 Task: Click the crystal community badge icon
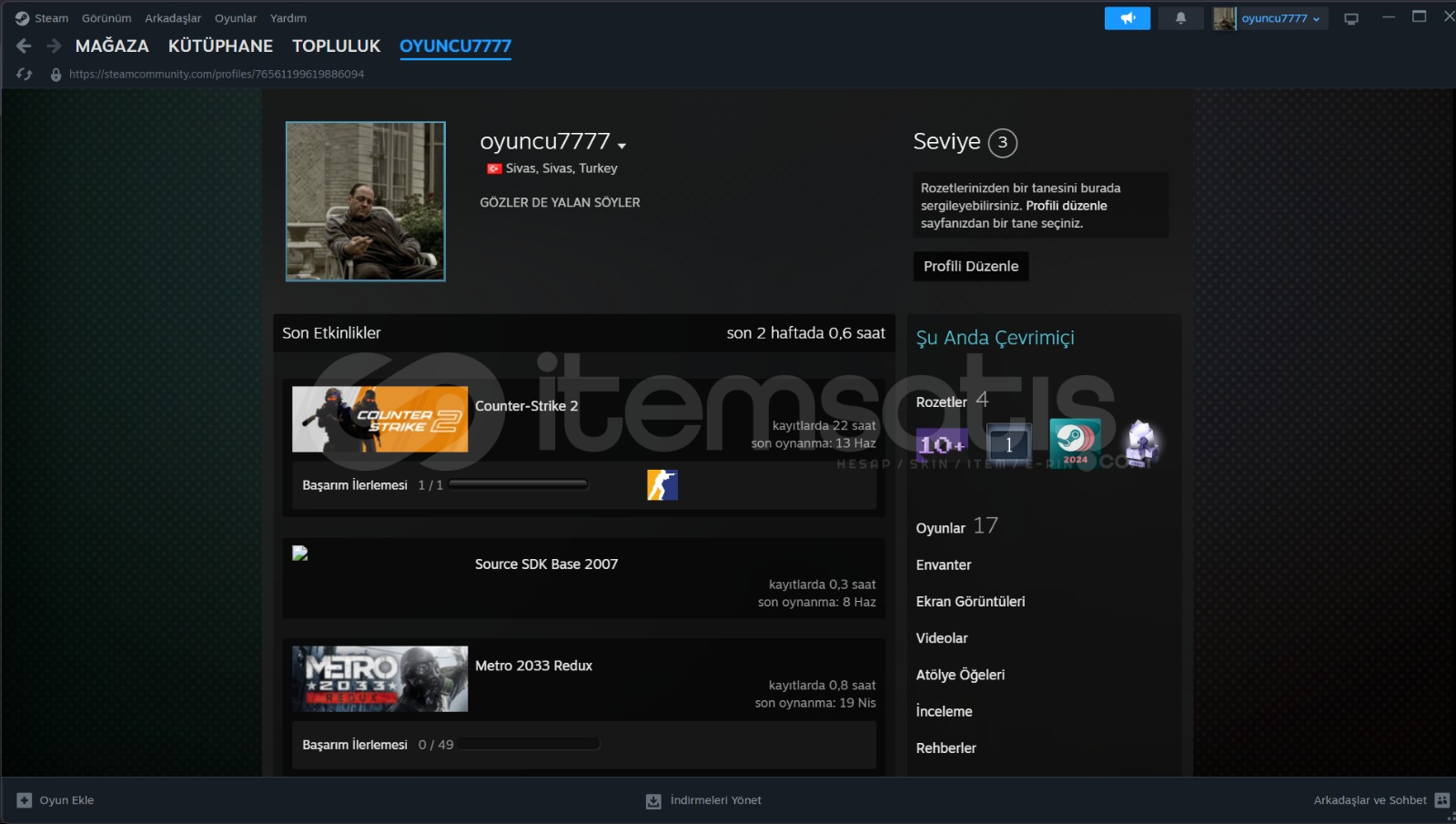[1140, 444]
